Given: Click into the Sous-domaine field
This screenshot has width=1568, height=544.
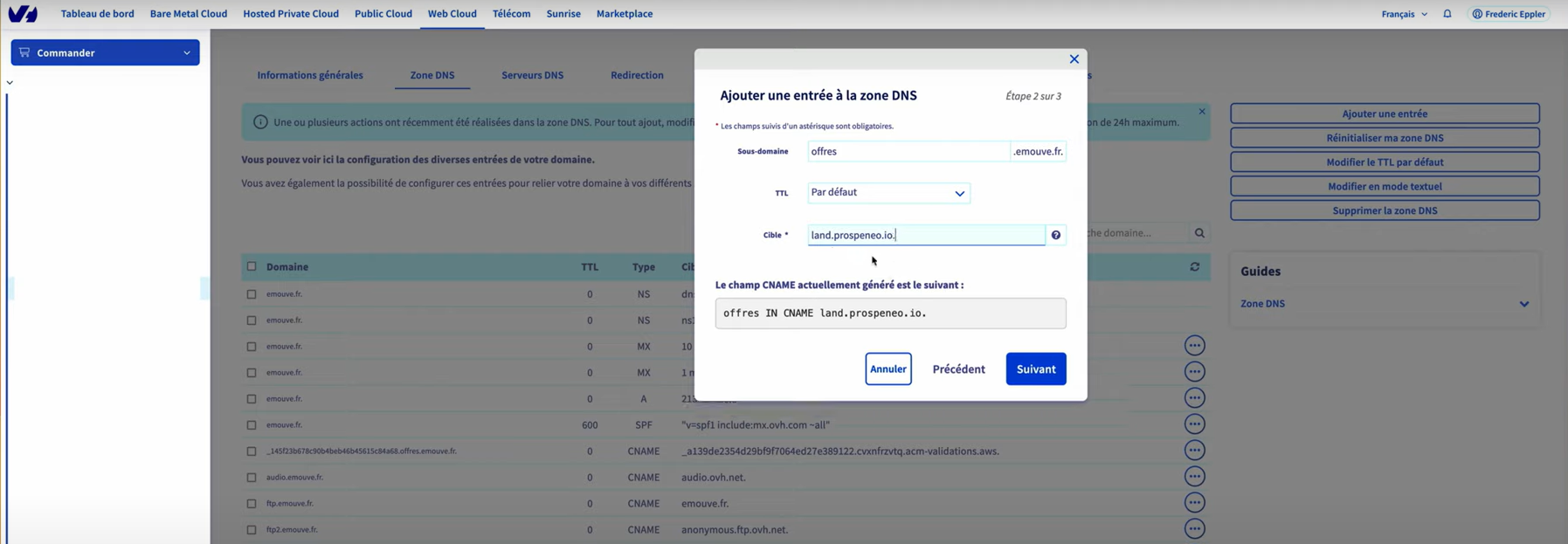Looking at the screenshot, I should click(x=908, y=151).
